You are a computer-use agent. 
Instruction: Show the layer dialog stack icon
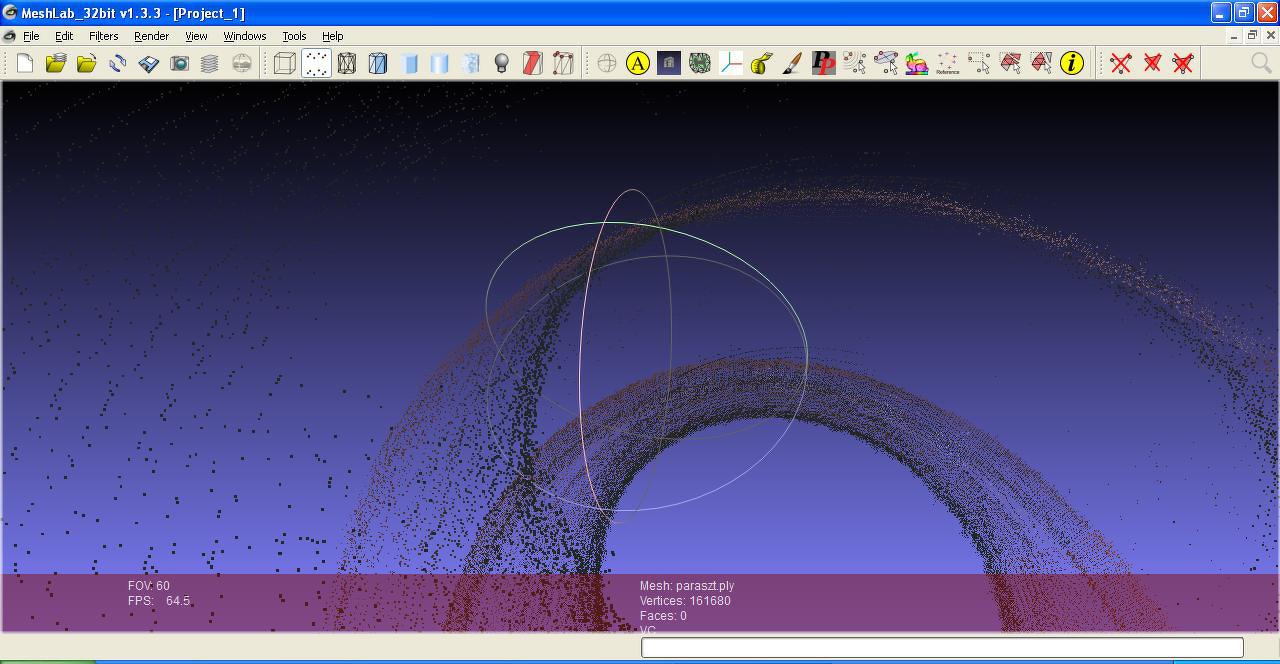210,63
